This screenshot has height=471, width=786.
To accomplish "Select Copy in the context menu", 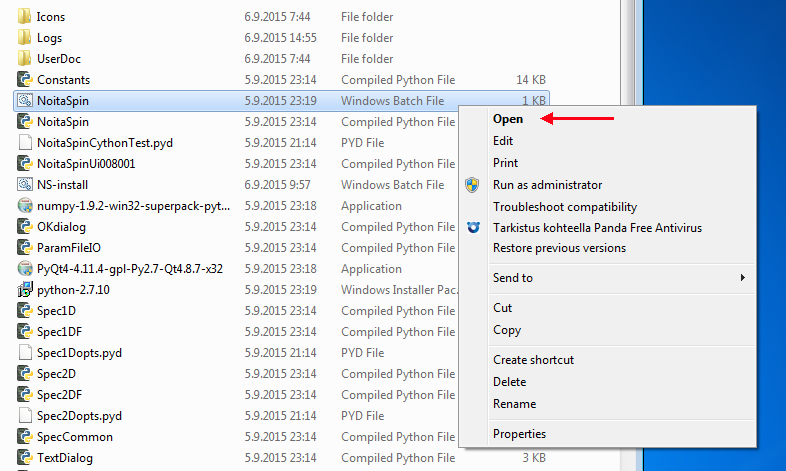I will (507, 330).
